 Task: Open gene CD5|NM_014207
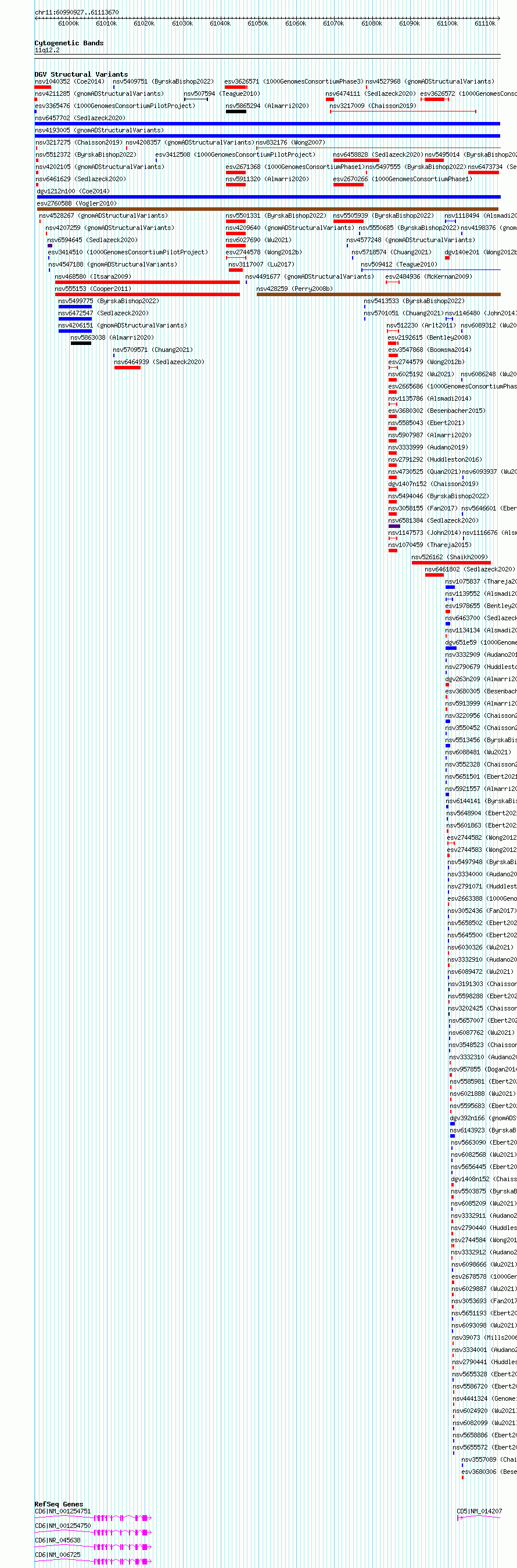pyautogui.click(x=479, y=1511)
